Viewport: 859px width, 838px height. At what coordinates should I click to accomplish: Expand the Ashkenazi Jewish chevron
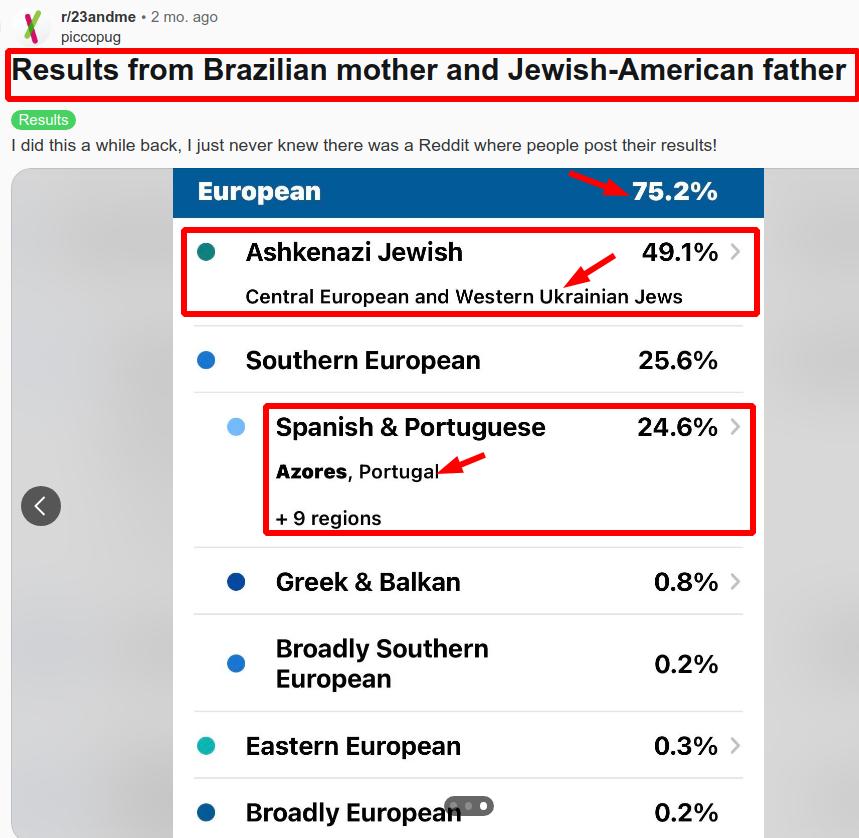(x=736, y=252)
